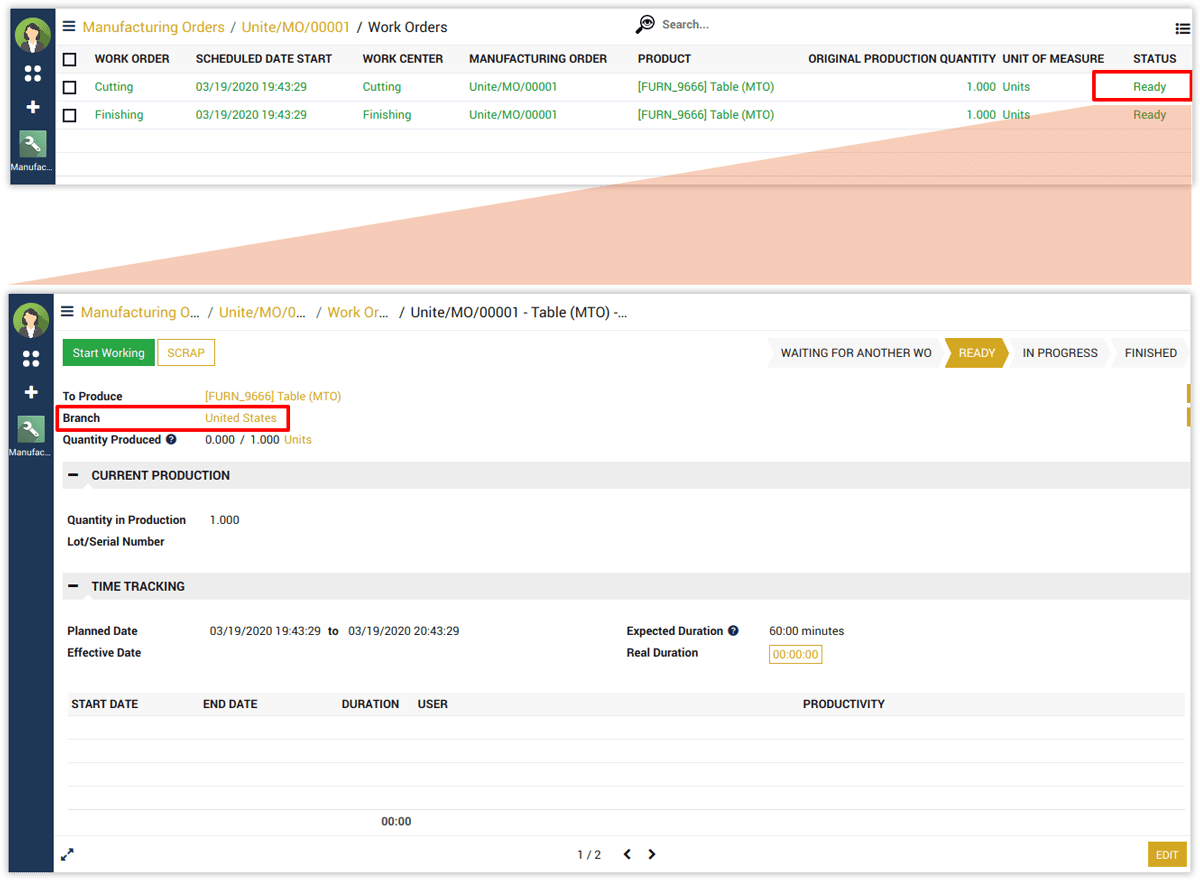Screen dimensions: 1200x880
Task: Collapse the Time Tracking section
Action: (x=73, y=586)
